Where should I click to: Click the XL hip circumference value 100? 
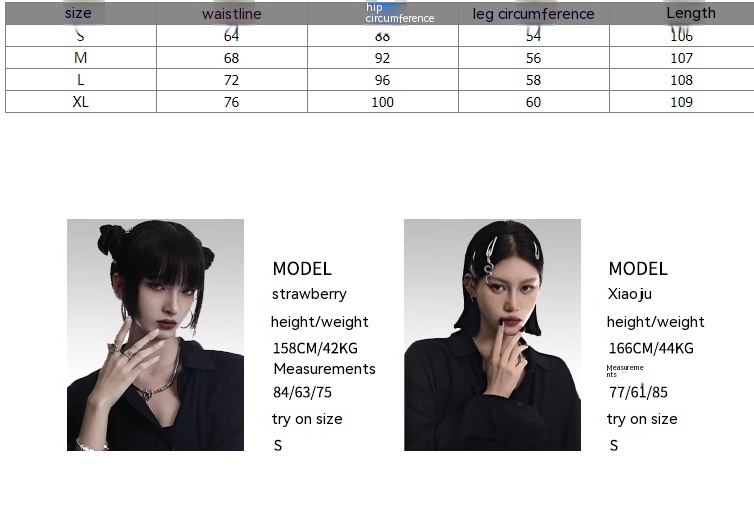click(382, 102)
